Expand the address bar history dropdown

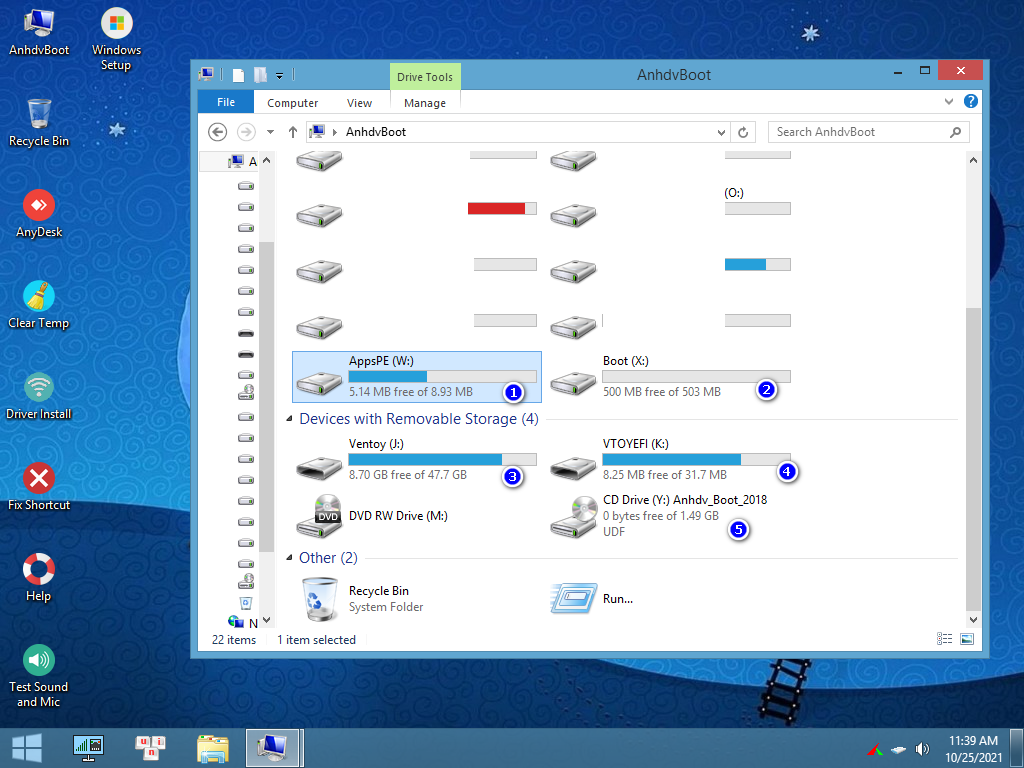pyautogui.click(x=721, y=132)
